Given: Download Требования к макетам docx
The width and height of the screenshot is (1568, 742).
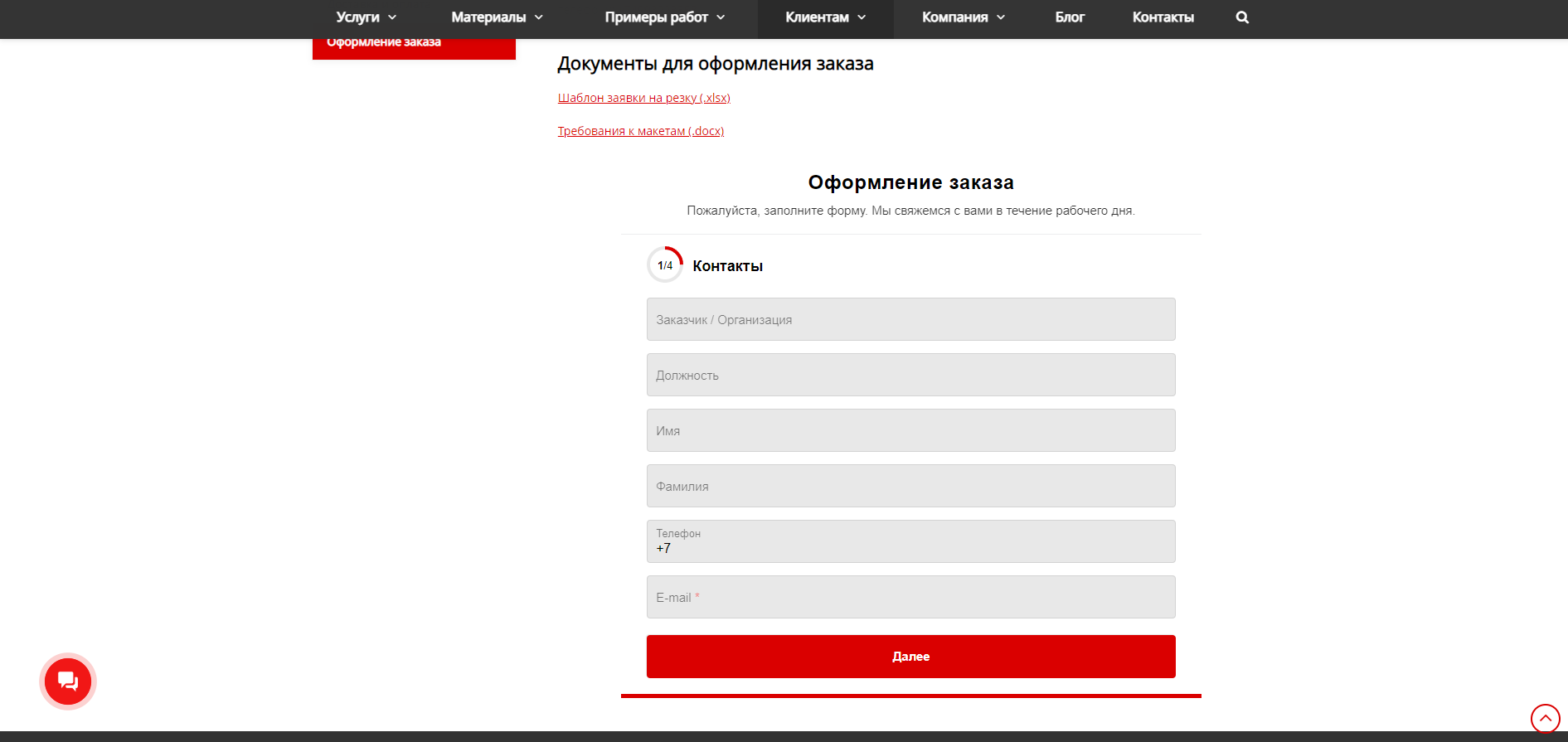Looking at the screenshot, I should [x=641, y=131].
